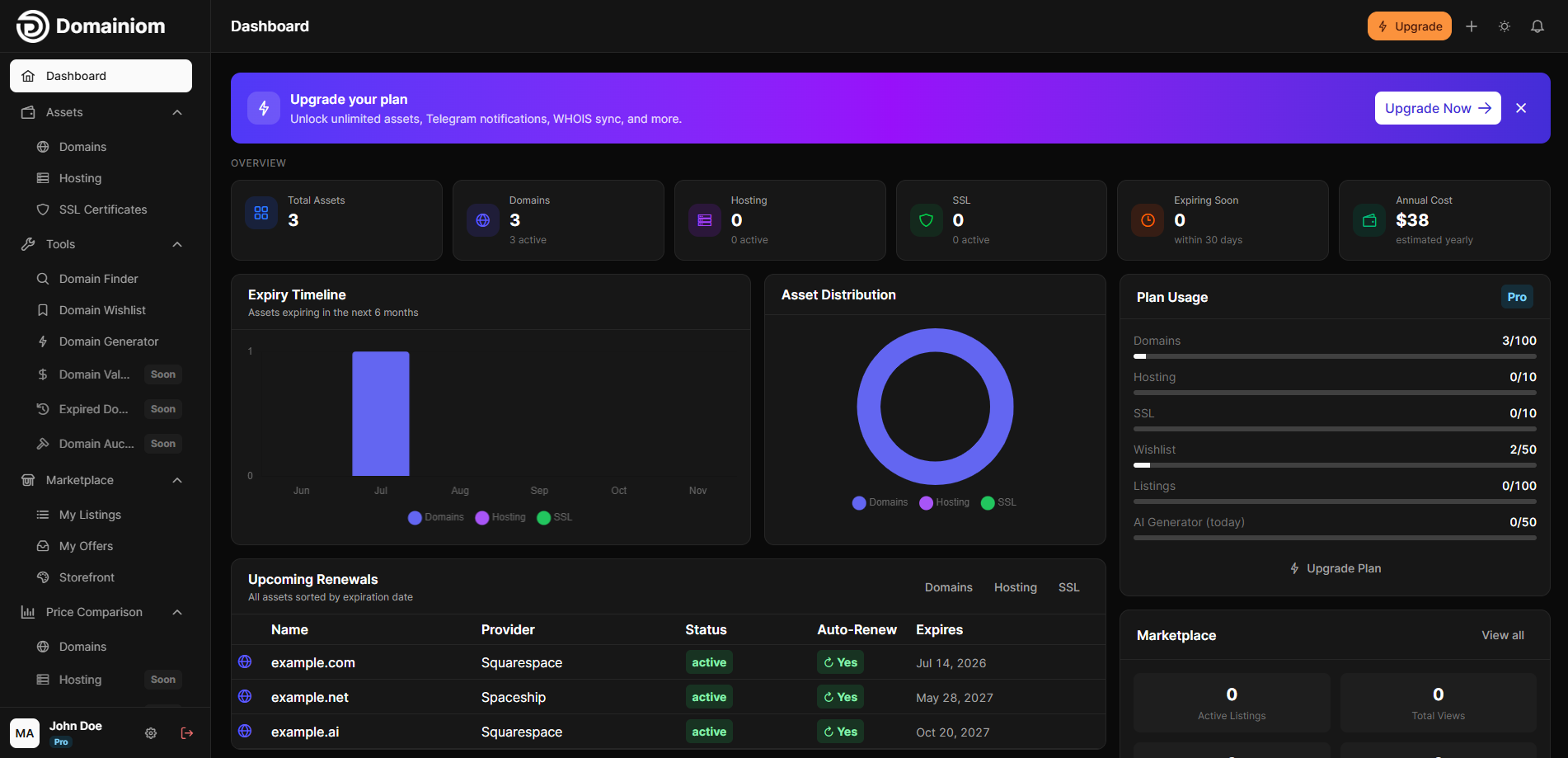Select SSL tab in Upcoming Renewals
The width and height of the screenshot is (1568, 758).
[1069, 587]
